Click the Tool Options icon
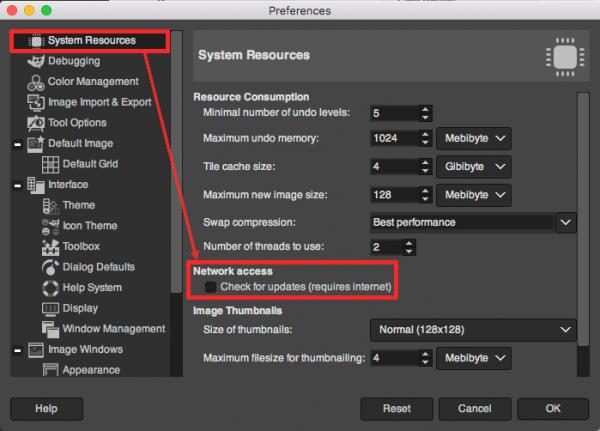The image size is (600, 431). (36, 123)
